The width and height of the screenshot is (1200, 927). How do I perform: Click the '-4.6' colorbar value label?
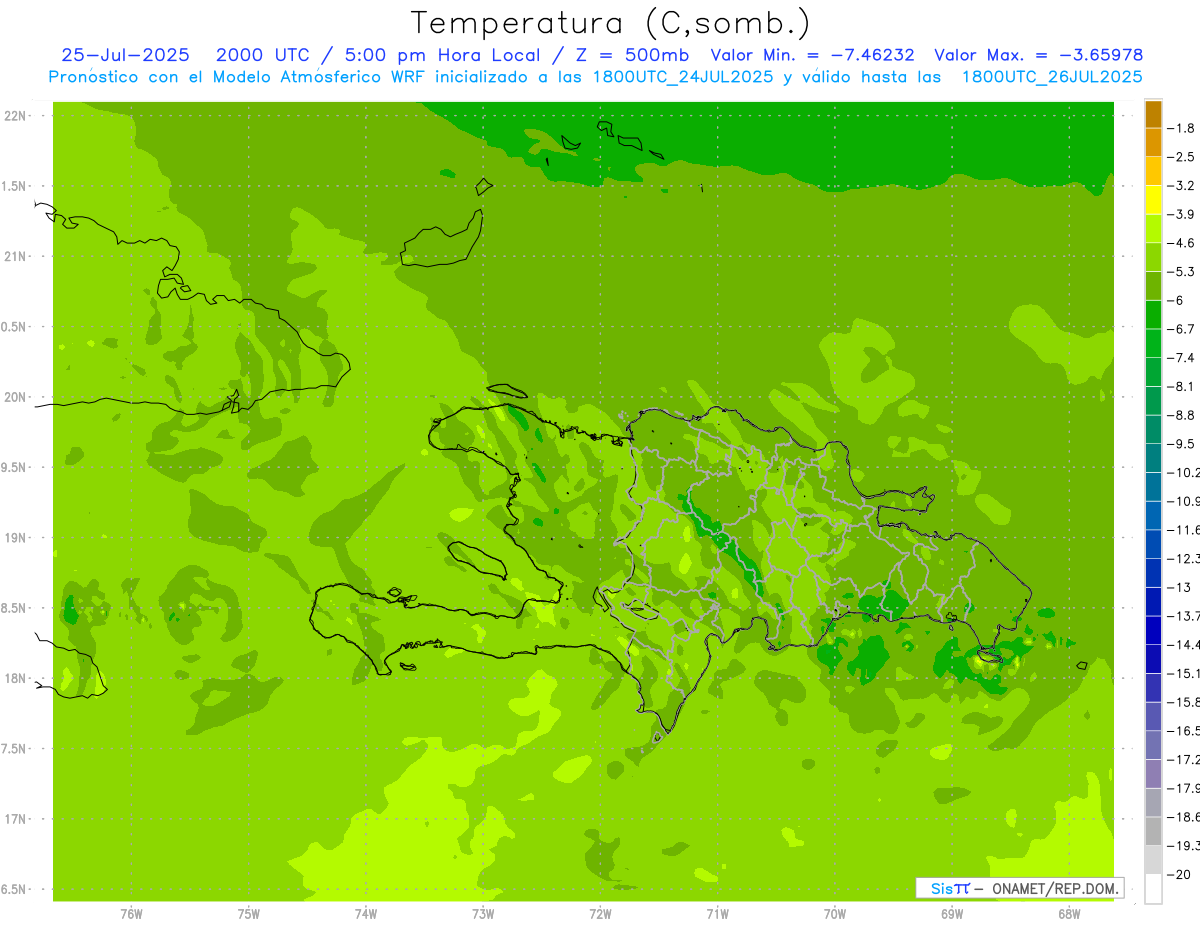1181,243
